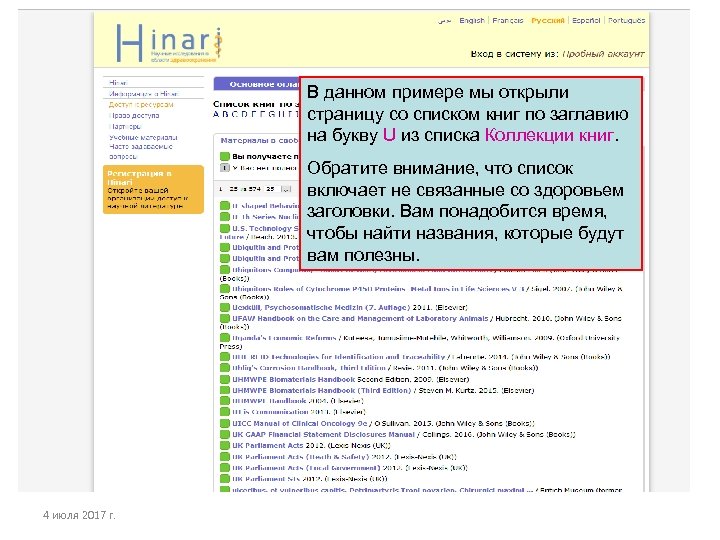The image size is (720, 540).
Task: Open UFAW Handbook on Laboratory Animals
Action: pyautogui.click(x=360, y=318)
